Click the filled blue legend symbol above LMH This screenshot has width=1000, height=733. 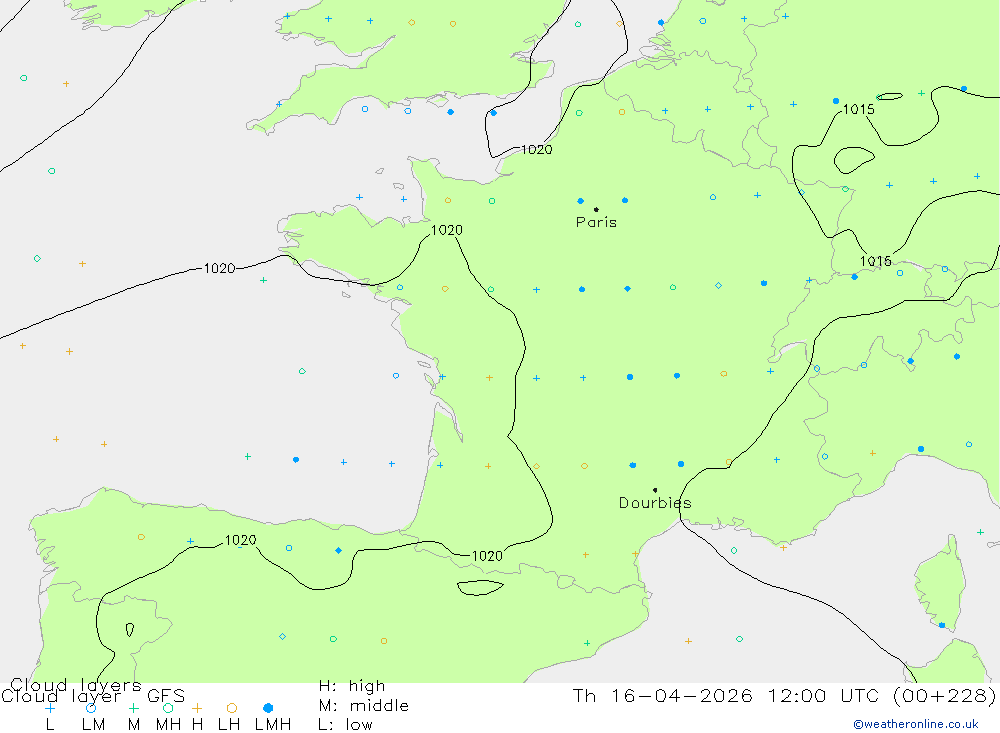(268, 708)
